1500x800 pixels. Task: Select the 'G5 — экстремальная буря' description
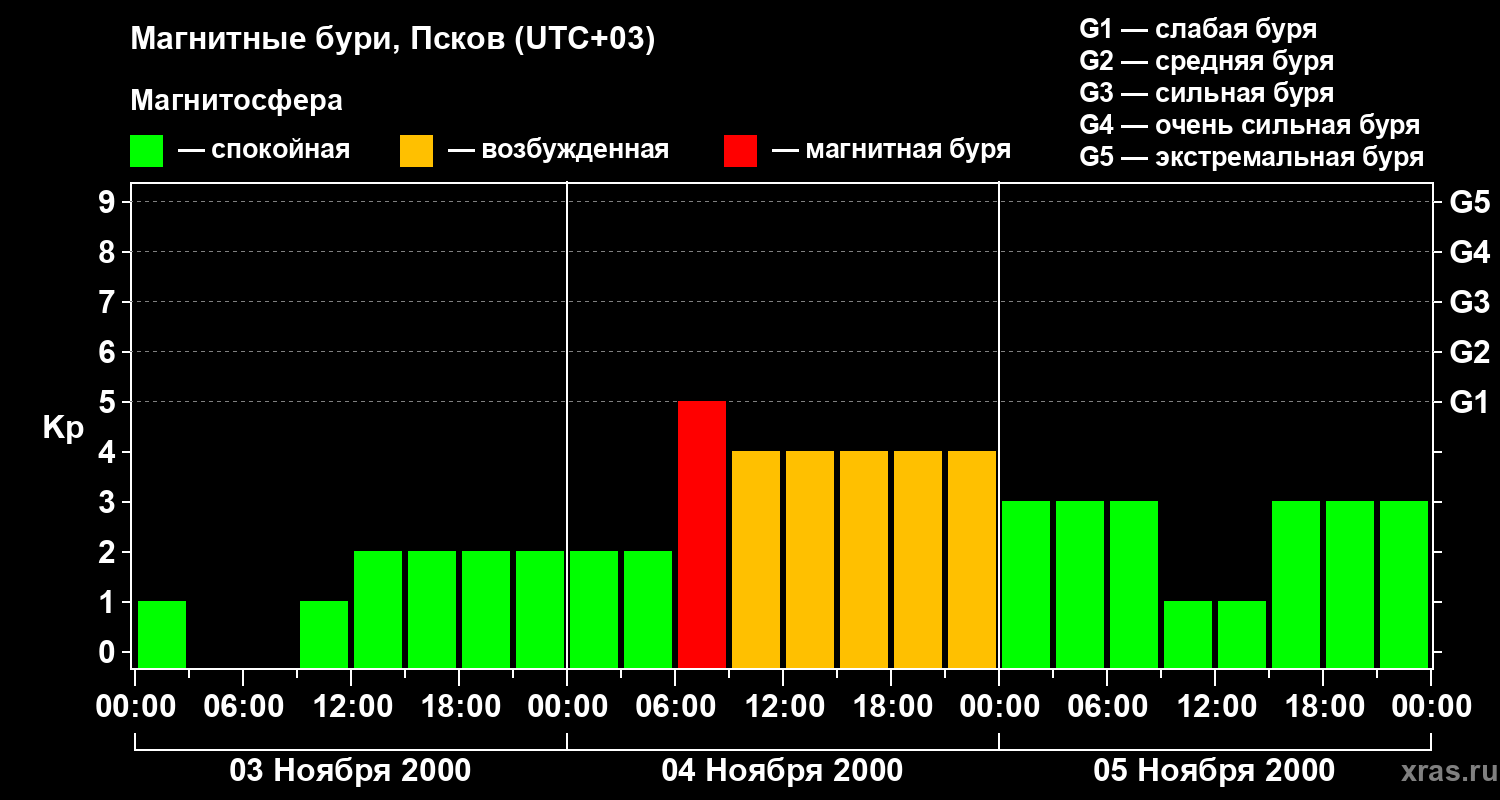tap(1252, 157)
